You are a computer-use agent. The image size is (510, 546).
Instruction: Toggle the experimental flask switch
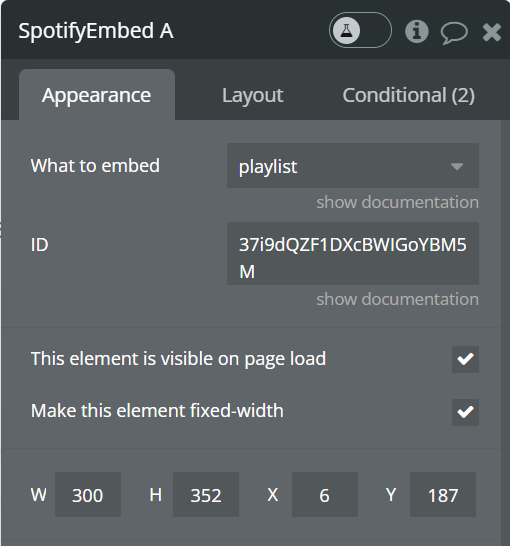point(360,30)
